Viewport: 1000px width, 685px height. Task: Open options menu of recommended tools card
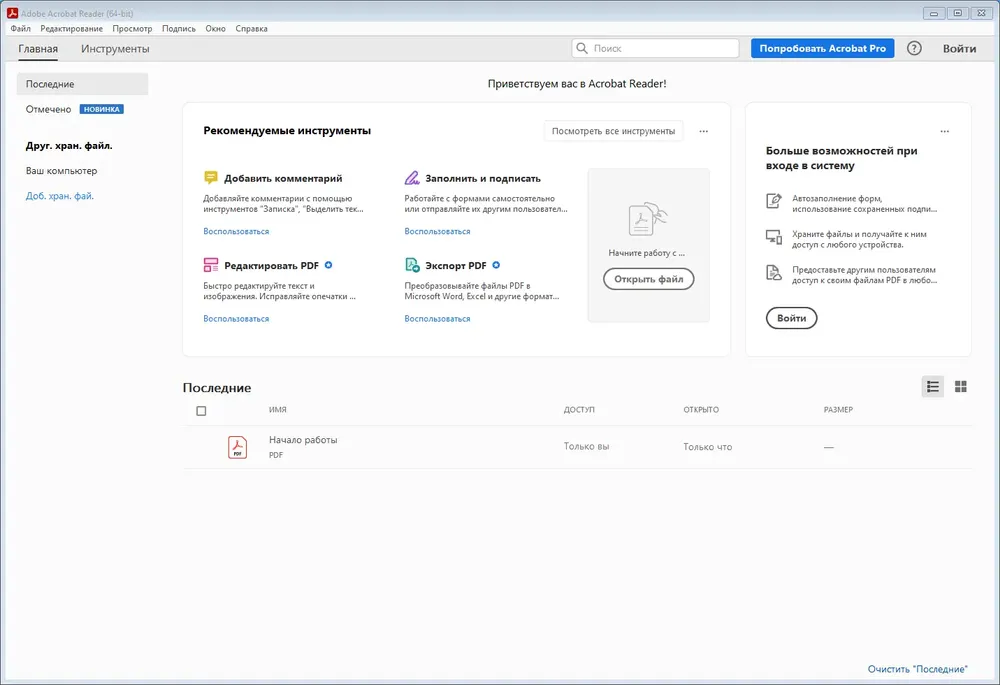703,131
